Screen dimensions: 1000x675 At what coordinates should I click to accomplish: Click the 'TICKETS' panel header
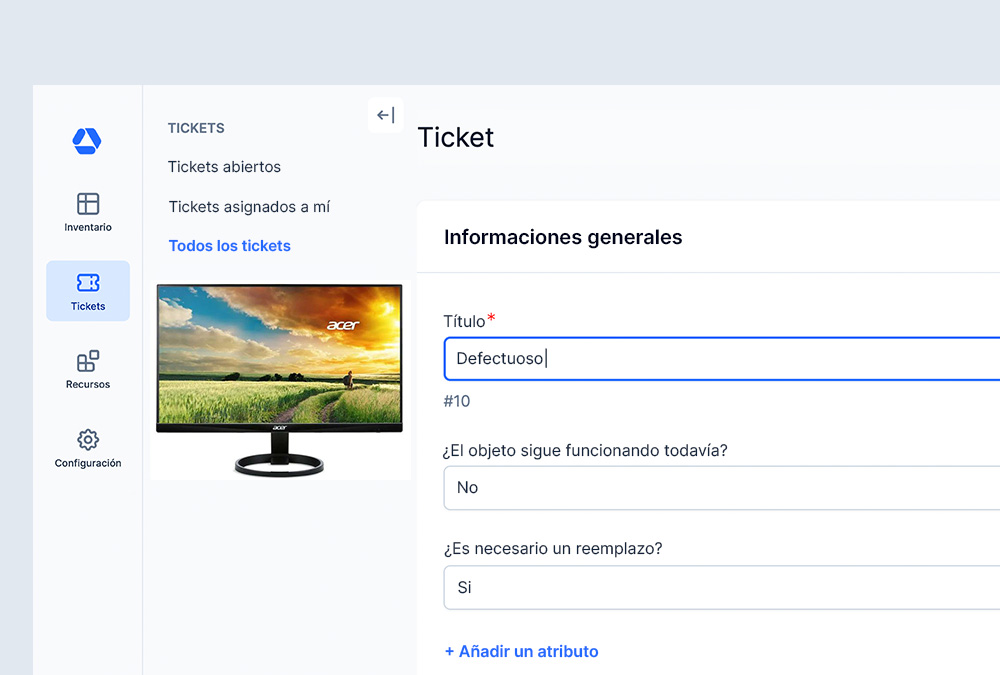click(196, 128)
